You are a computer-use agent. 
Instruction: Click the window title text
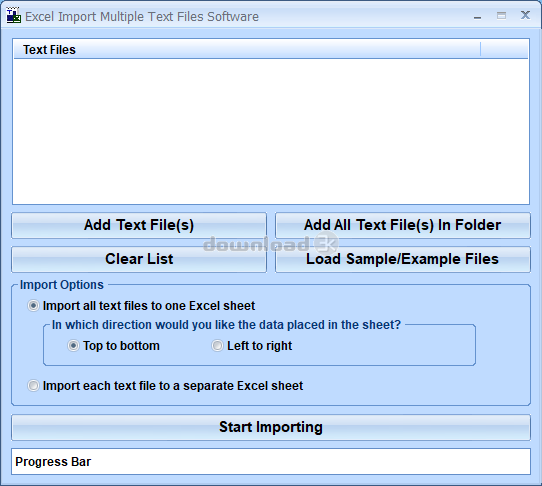click(x=142, y=17)
